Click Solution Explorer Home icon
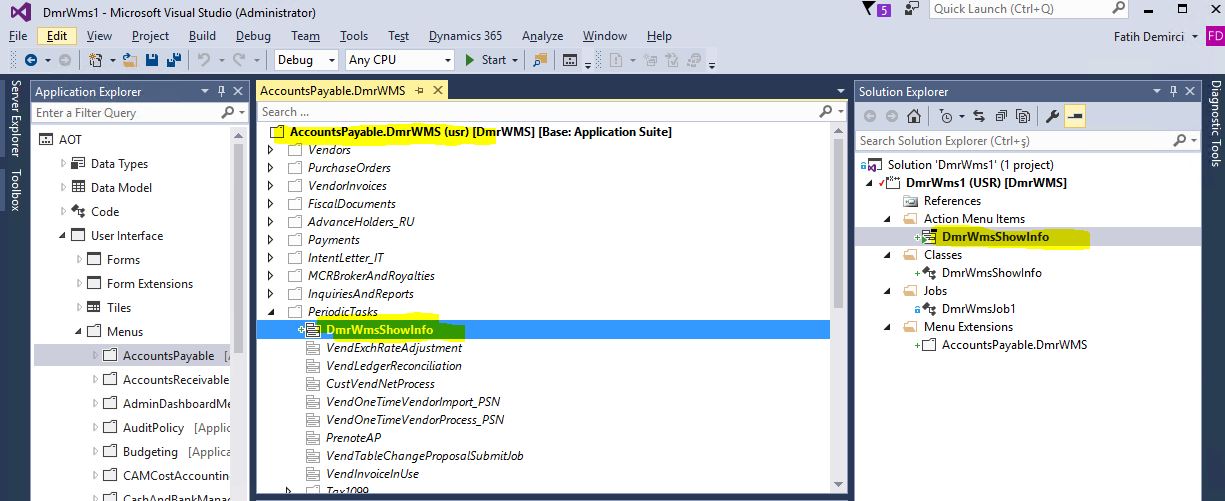Screen dimensions: 1225x501 coord(914,116)
